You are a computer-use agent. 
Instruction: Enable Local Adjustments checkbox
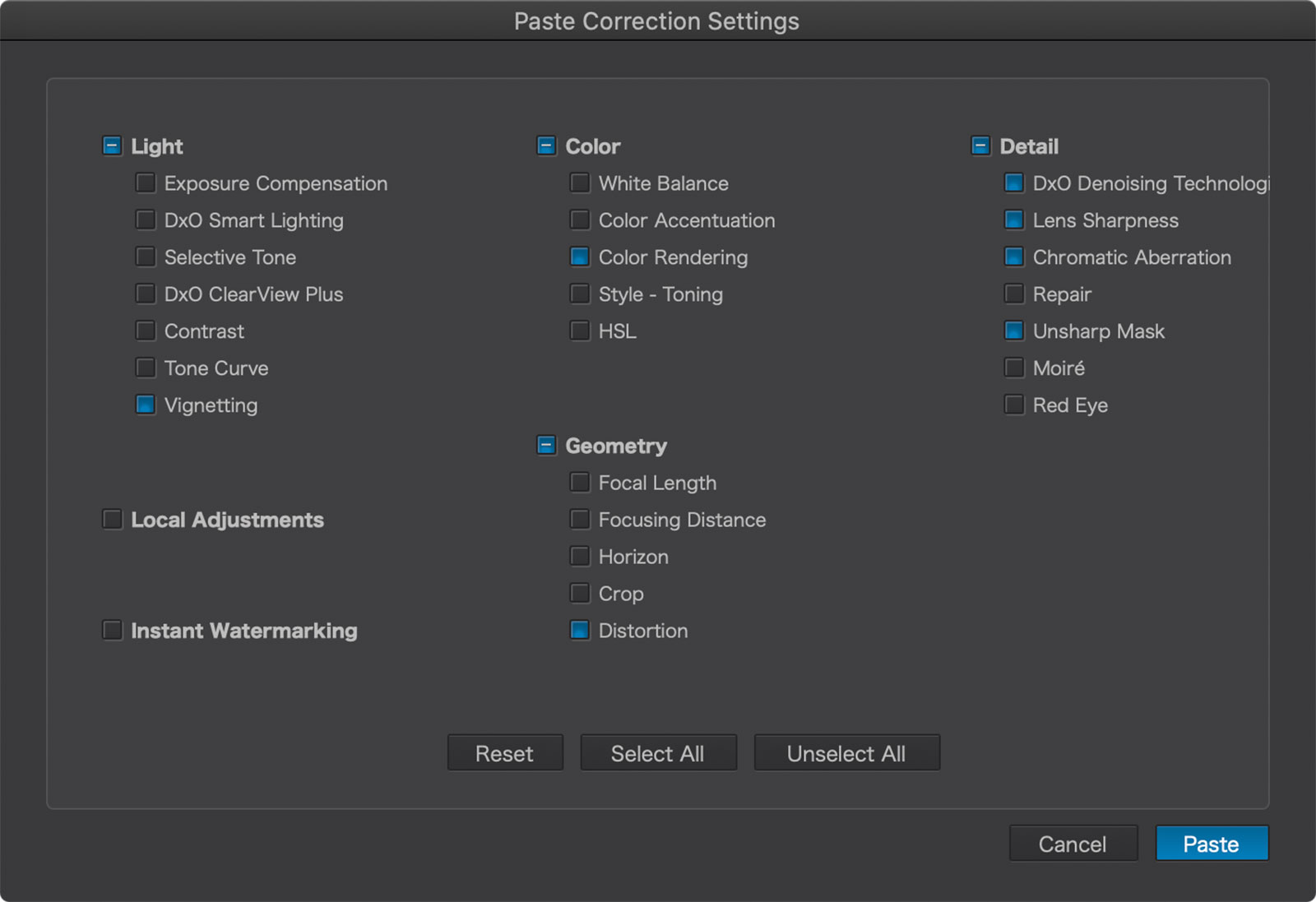point(112,519)
